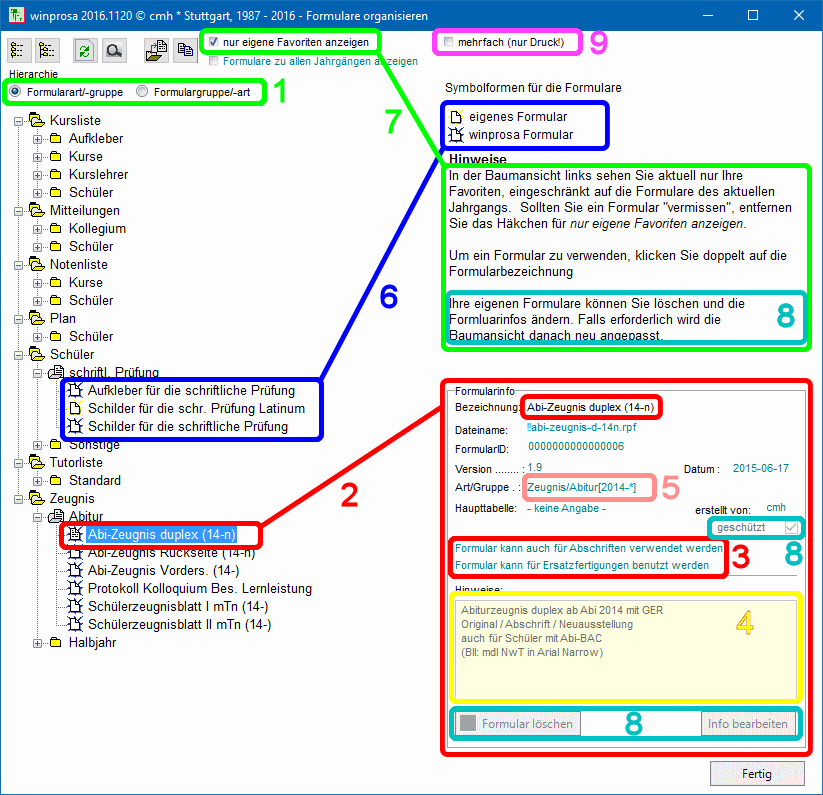Click the 'Info bearbeiten' button
This screenshot has height=795, width=823.
tap(747, 723)
